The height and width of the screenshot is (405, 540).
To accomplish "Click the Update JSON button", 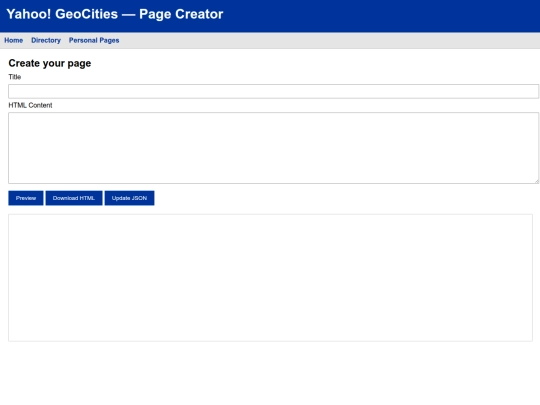I will tap(129, 198).
